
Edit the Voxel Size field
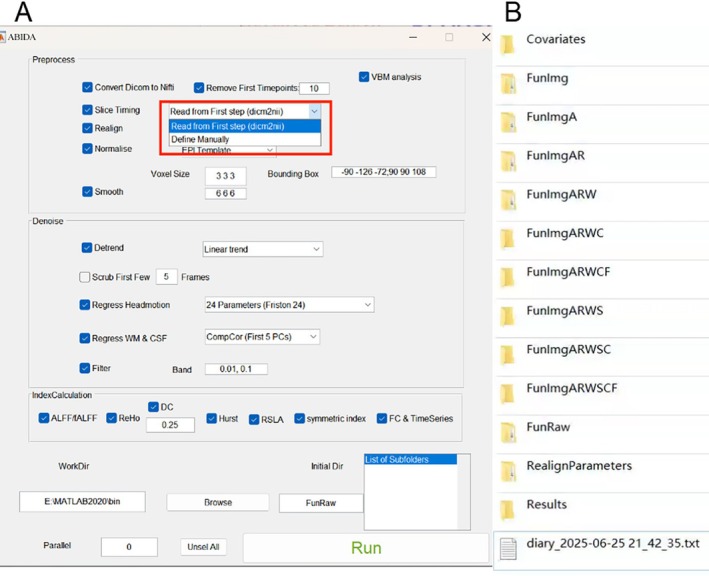(x=226, y=176)
